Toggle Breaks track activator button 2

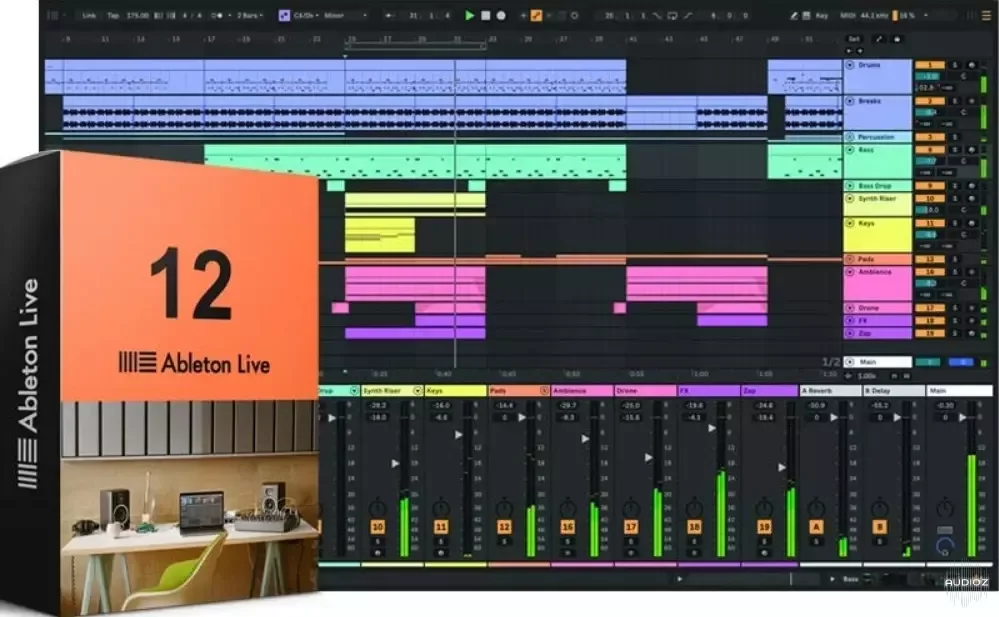pyautogui.click(x=930, y=101)
